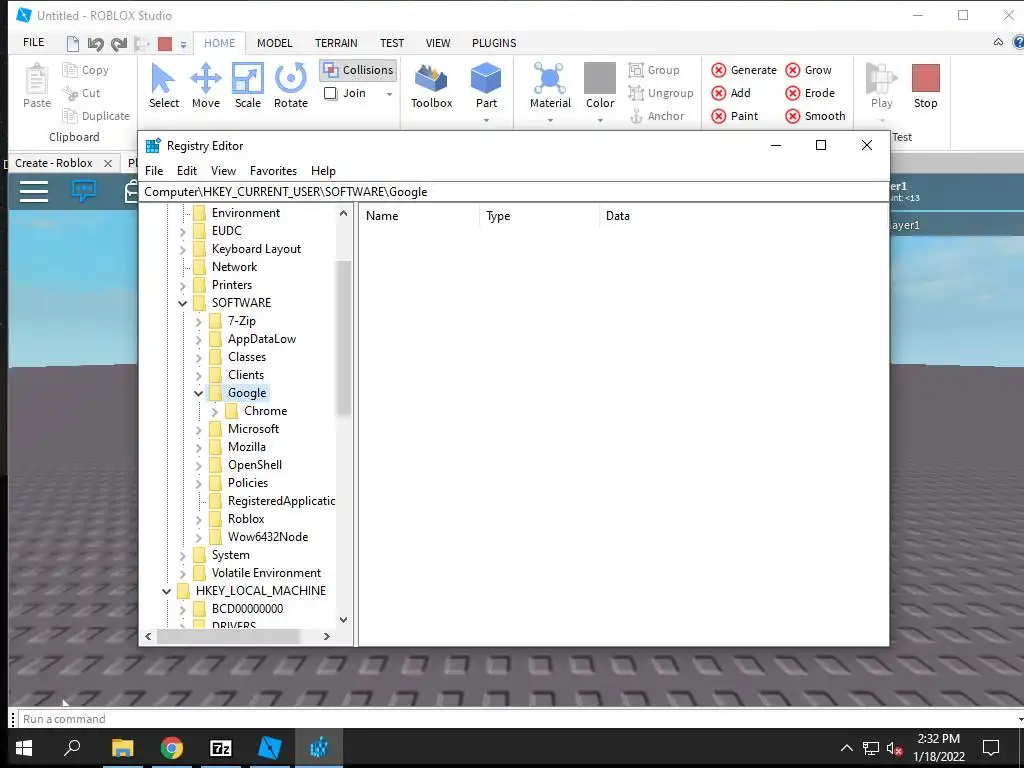
Task: Click the Ungroup button
Action: tap(661, 93)
